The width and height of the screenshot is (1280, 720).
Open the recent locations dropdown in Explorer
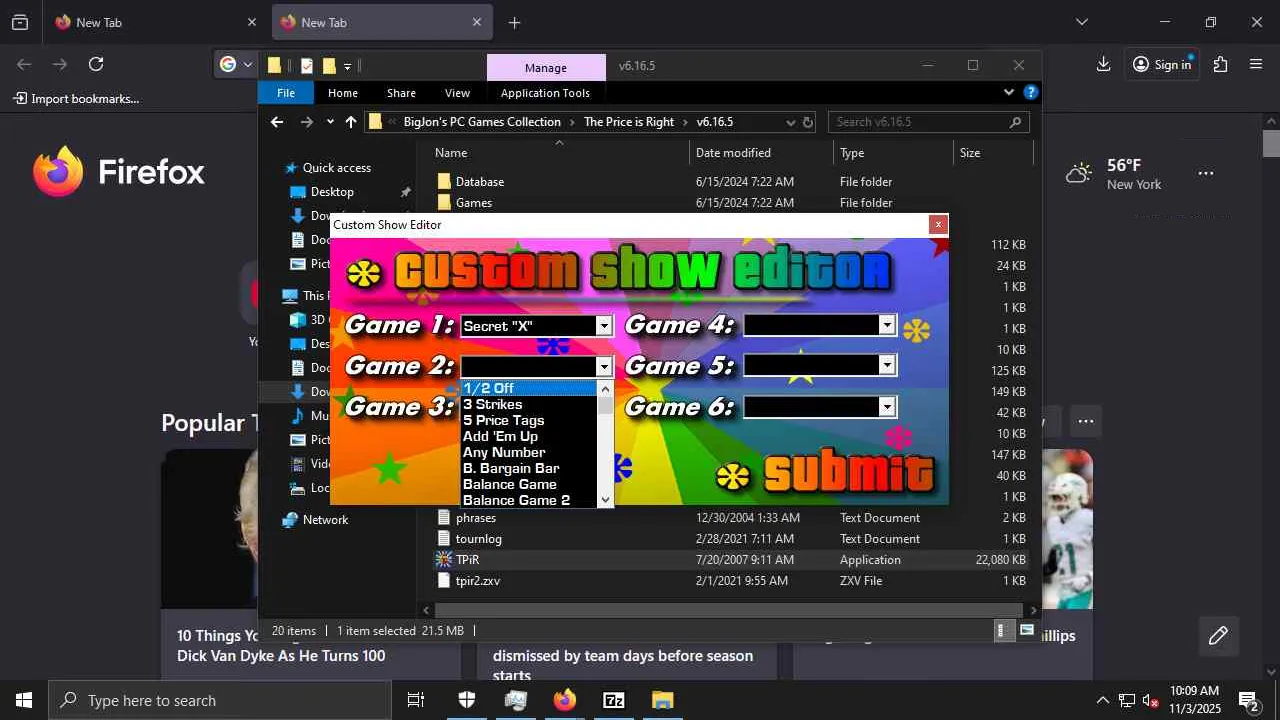(330, 122)
